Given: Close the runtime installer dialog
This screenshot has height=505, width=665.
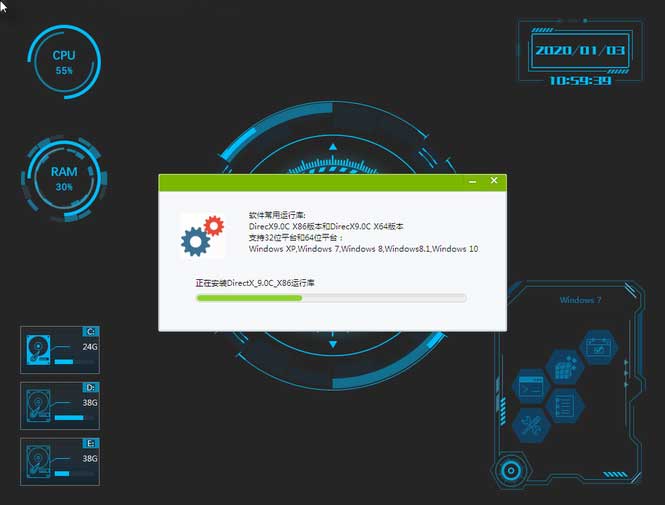Looking at the screenshot, I should 493,182.
